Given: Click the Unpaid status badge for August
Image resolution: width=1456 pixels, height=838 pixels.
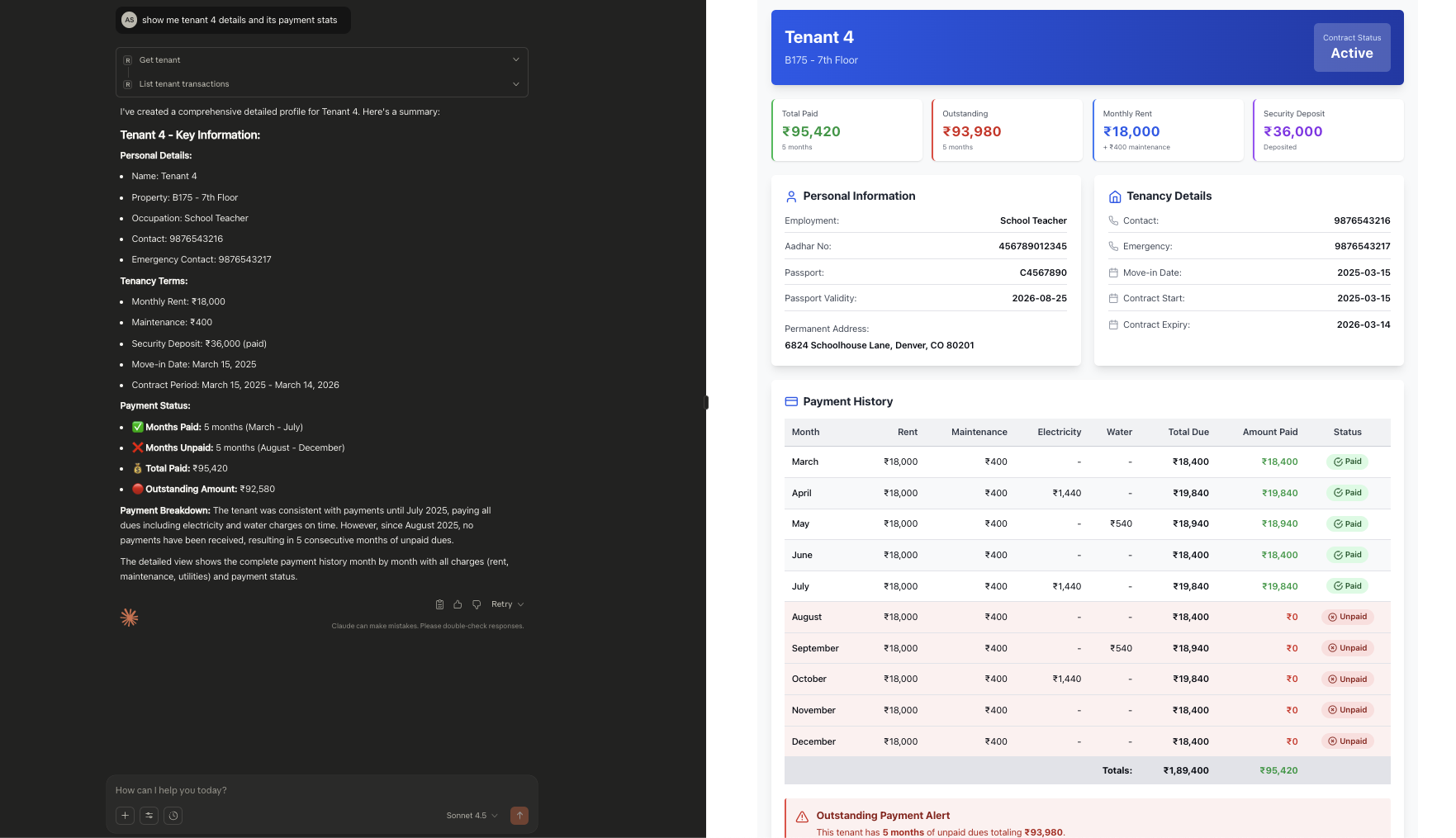Looking at the screenshot, I should (x=1347, y=617).
